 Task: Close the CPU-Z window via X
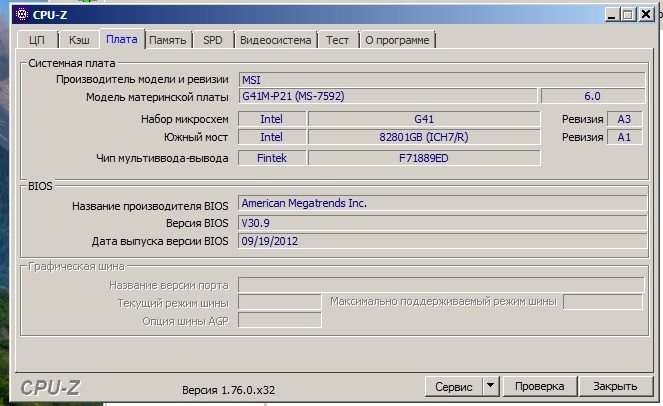[646, 15]
